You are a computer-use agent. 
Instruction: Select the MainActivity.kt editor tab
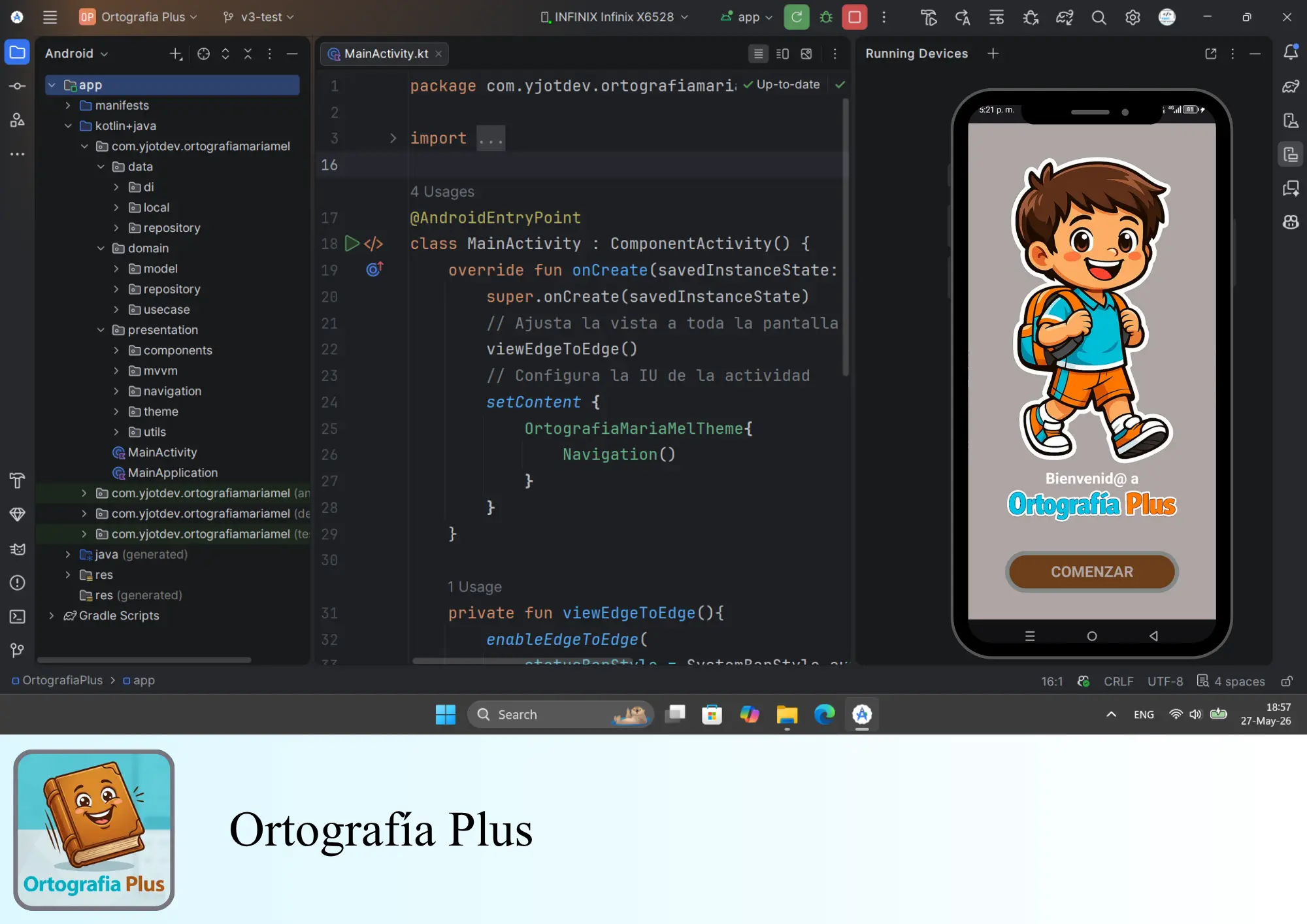[x=385, y=54]
